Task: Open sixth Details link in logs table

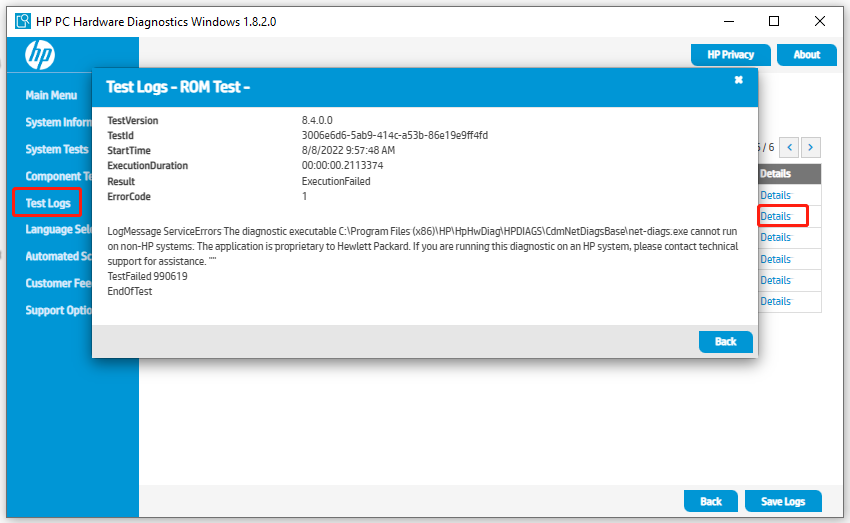Action: coord(775,301)
